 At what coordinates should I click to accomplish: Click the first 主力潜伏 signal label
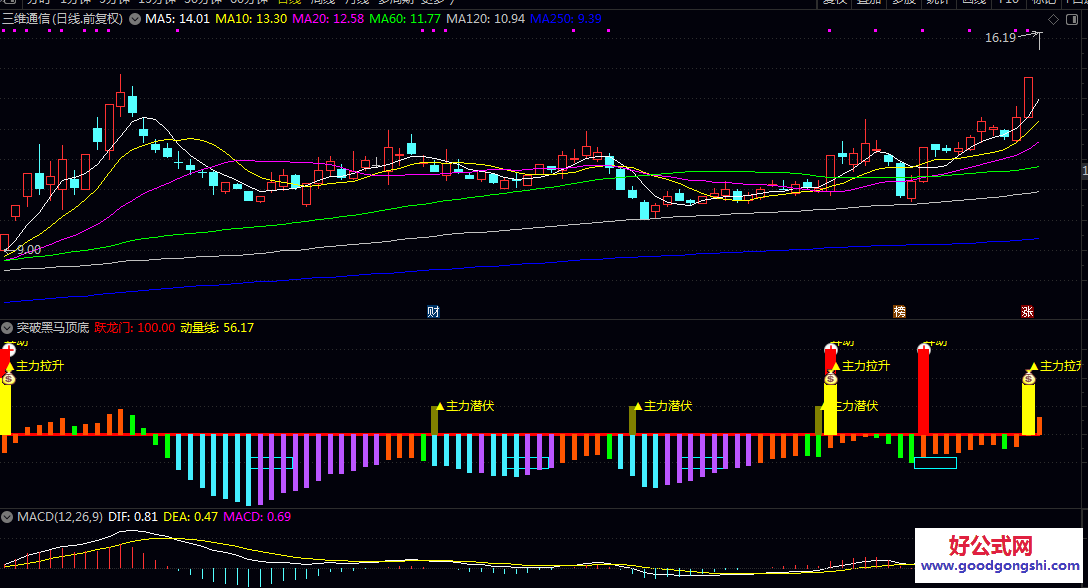469,406
